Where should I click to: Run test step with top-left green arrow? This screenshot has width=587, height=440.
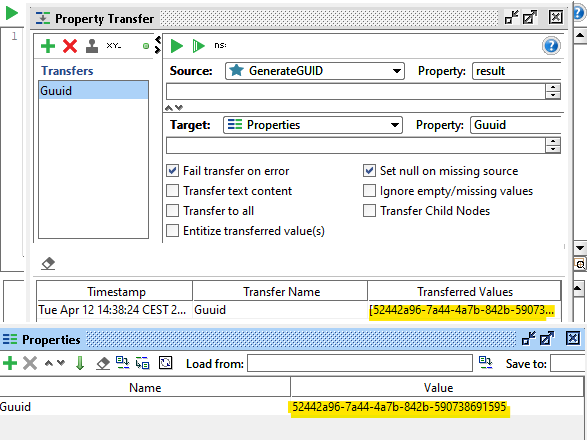12,13
